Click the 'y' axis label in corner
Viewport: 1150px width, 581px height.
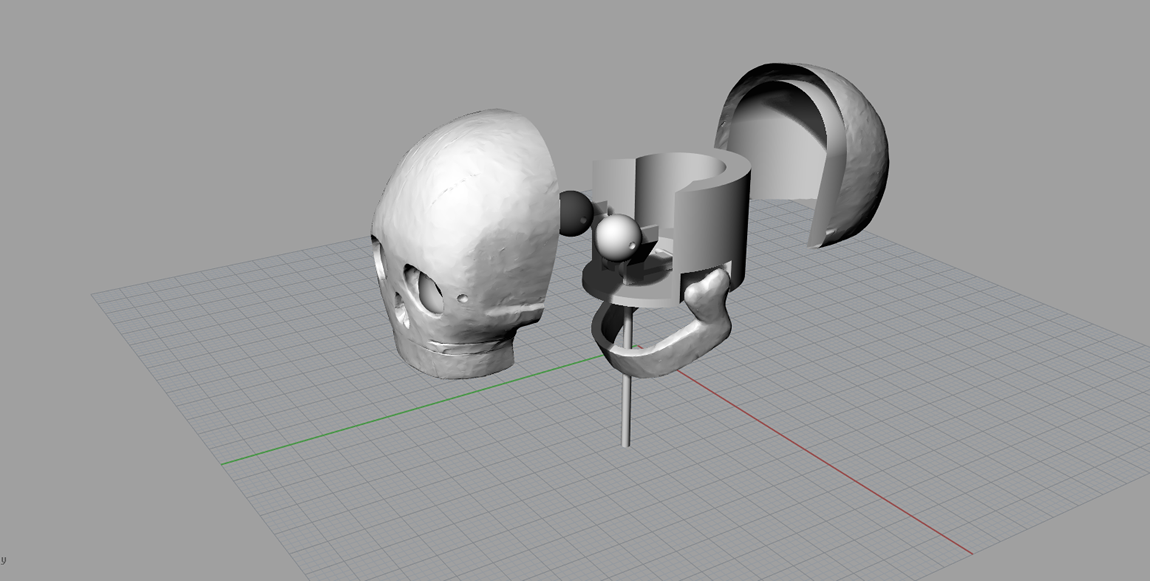[4, 560]
